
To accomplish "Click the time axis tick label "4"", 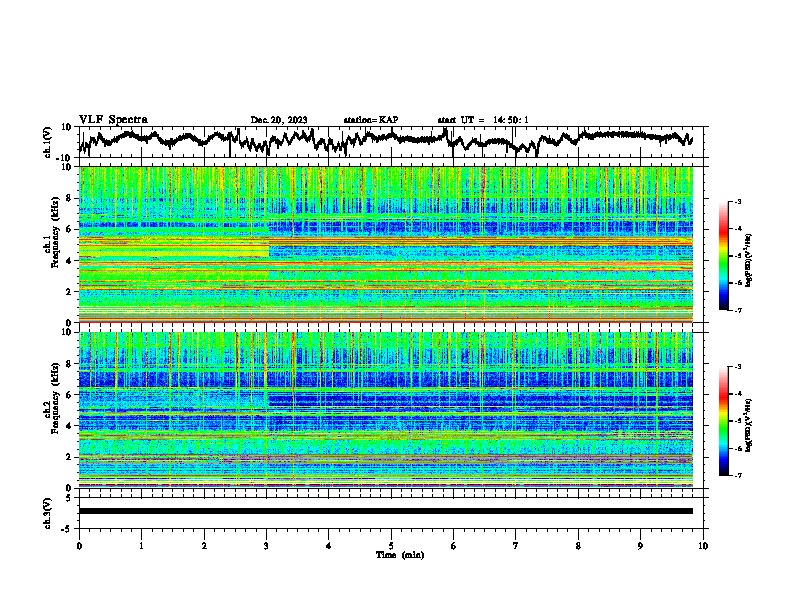I will tap(329, 546).
